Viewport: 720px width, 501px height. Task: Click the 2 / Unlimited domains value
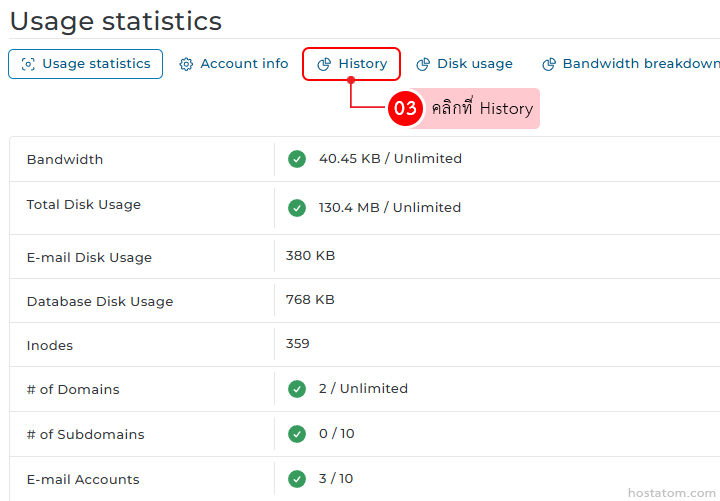coord(363,388)
